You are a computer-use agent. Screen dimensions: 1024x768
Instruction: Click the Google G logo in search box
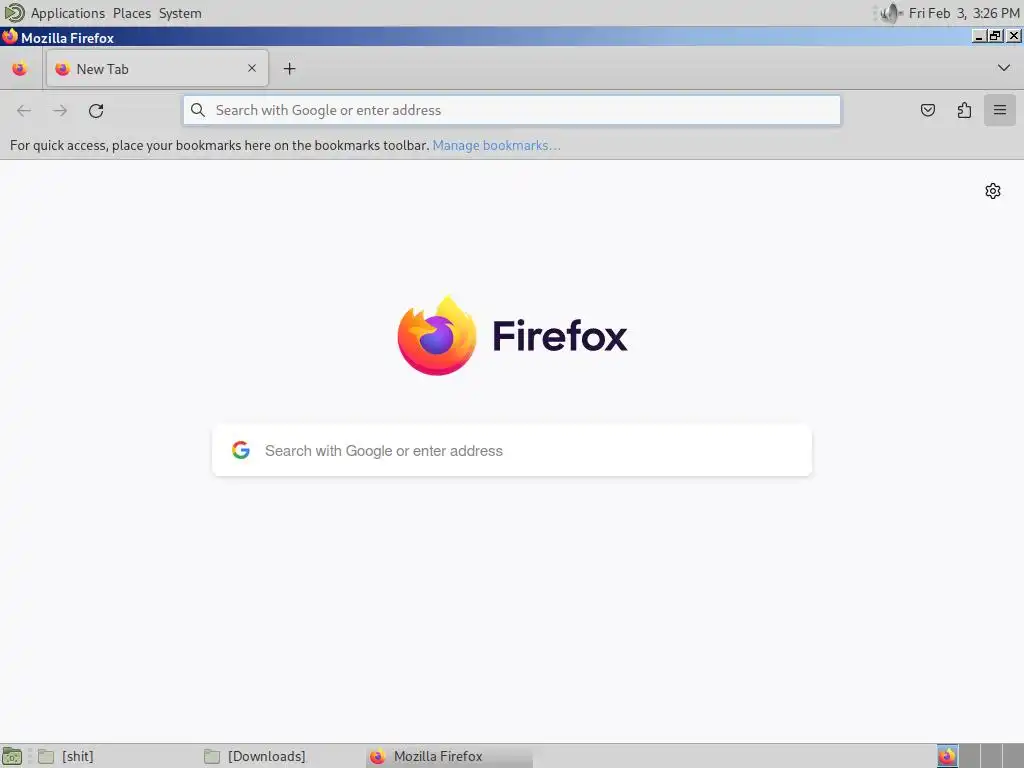click(x=241, y=450)
